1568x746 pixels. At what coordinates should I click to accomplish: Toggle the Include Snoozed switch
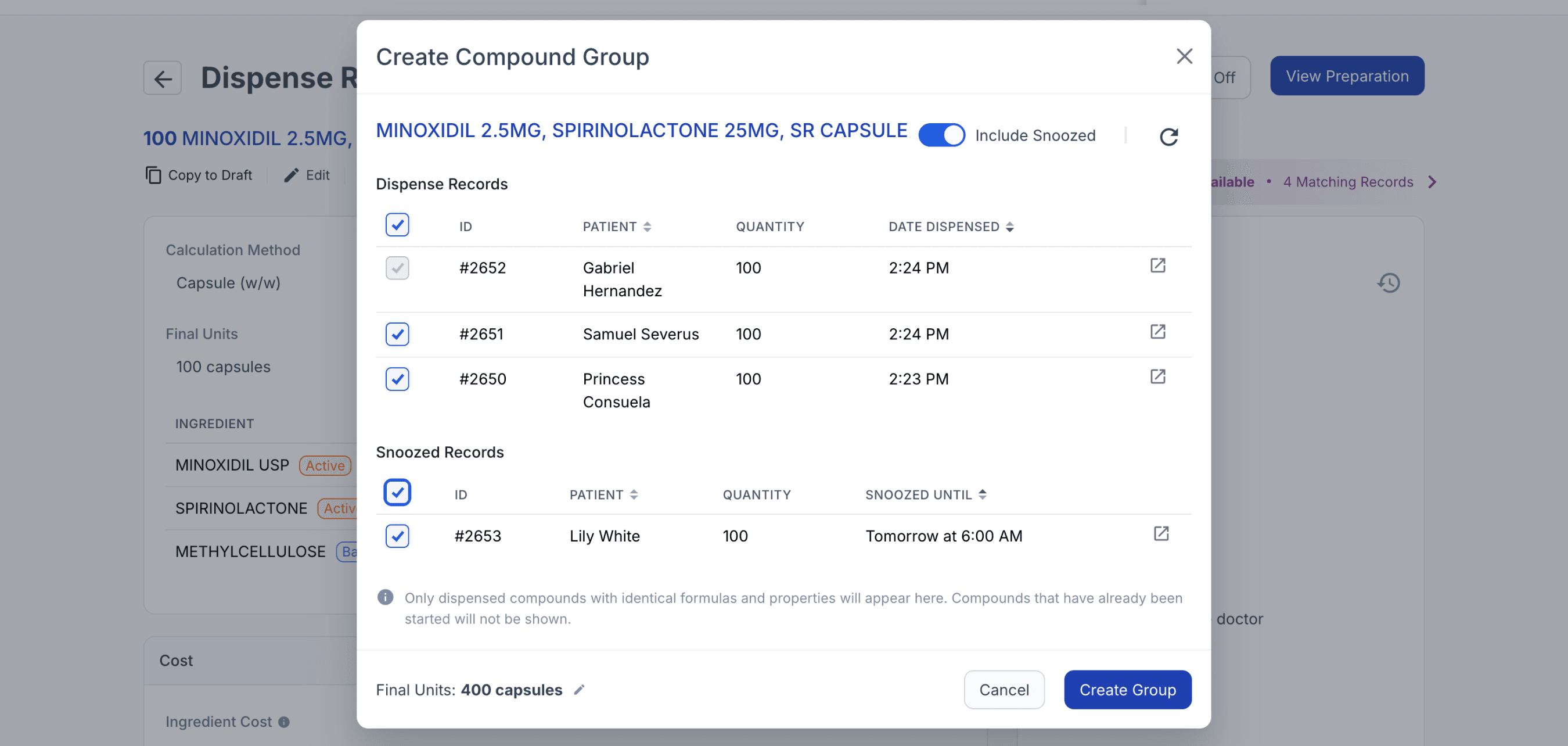click(x=941, y=135)
